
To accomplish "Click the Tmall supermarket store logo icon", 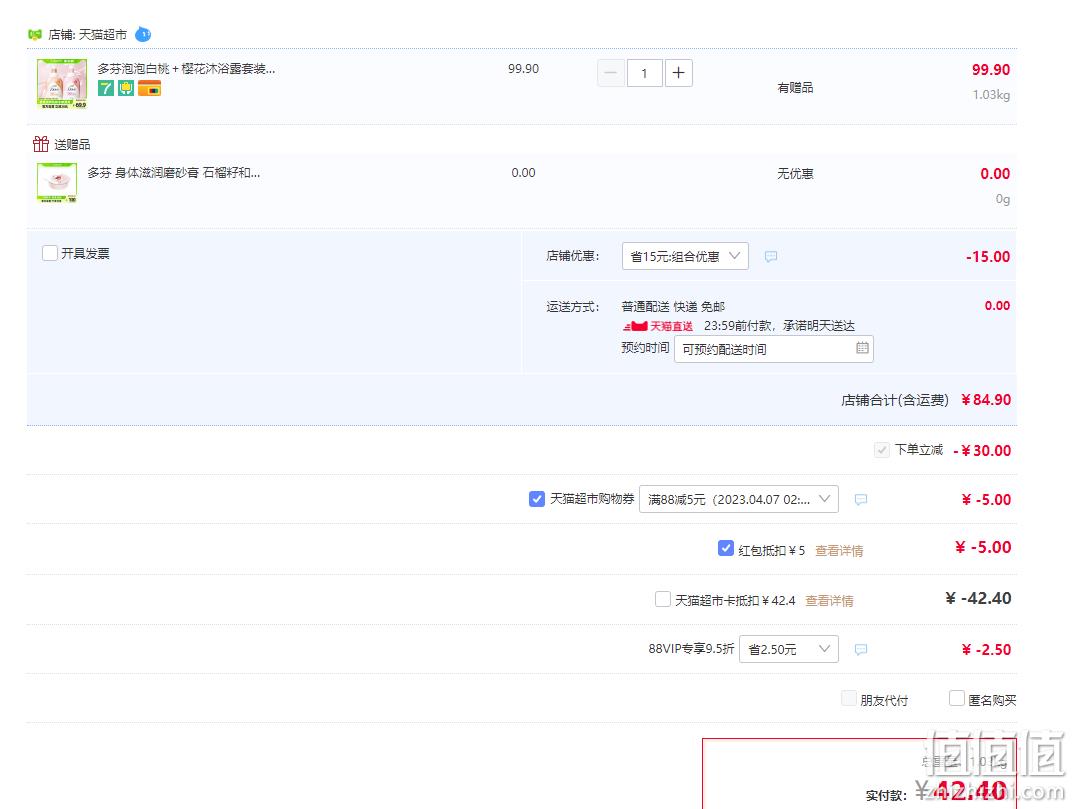I will click(x=35, y=34).
